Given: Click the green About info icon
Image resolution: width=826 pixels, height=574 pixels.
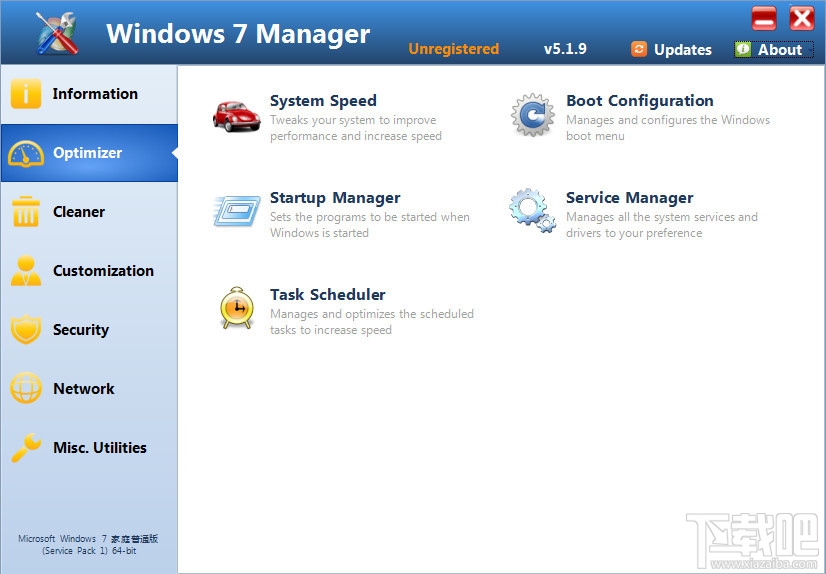Looking at the screenshot, I should pyautogui.click(x=743, y=49).
